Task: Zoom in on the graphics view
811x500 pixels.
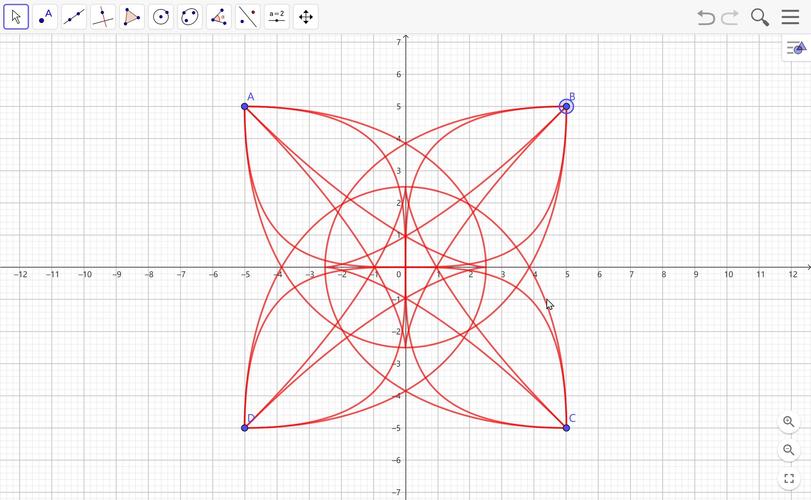Action: [x=789, y=422]
